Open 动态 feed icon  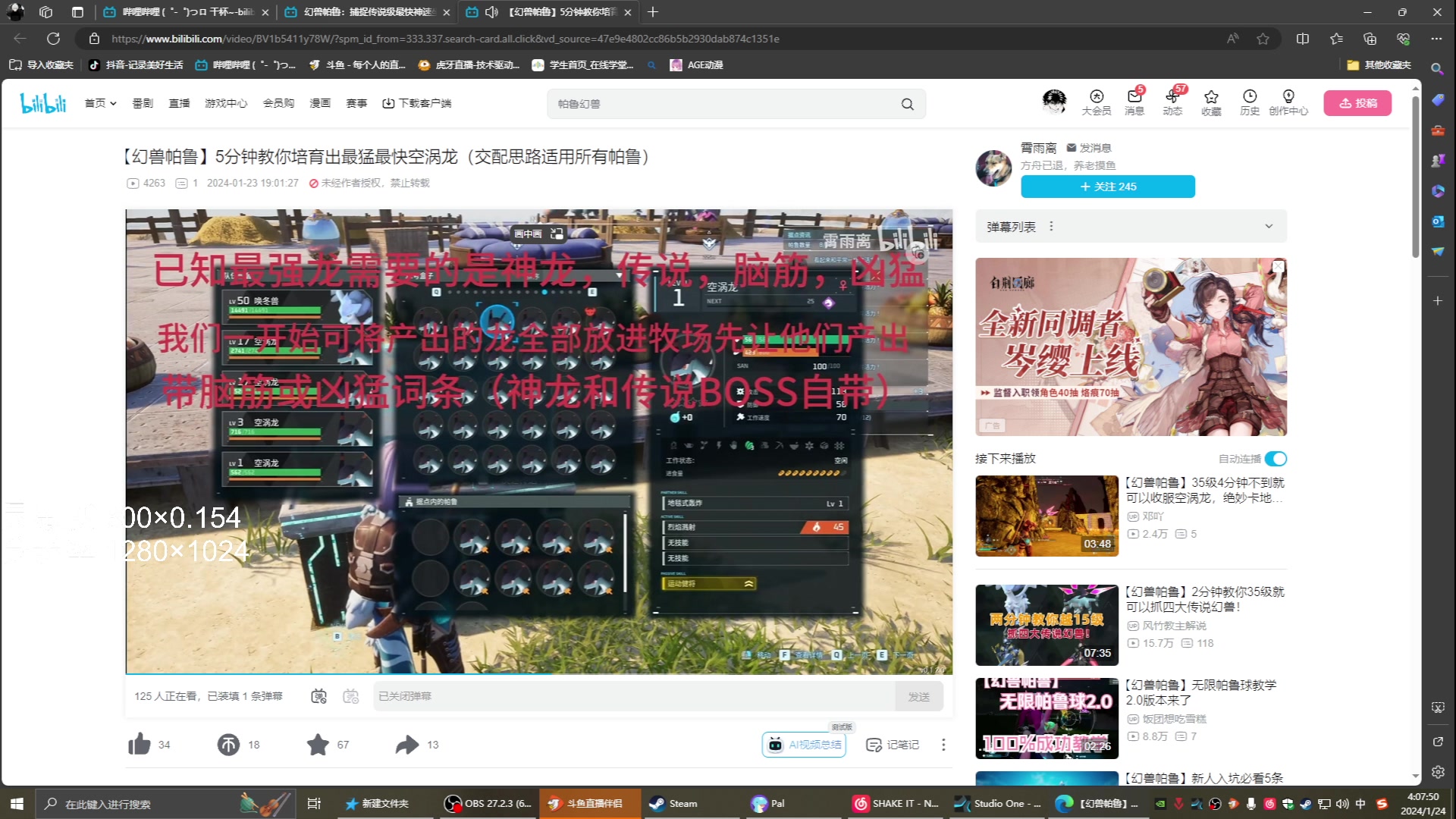[x=1172, y=102]
